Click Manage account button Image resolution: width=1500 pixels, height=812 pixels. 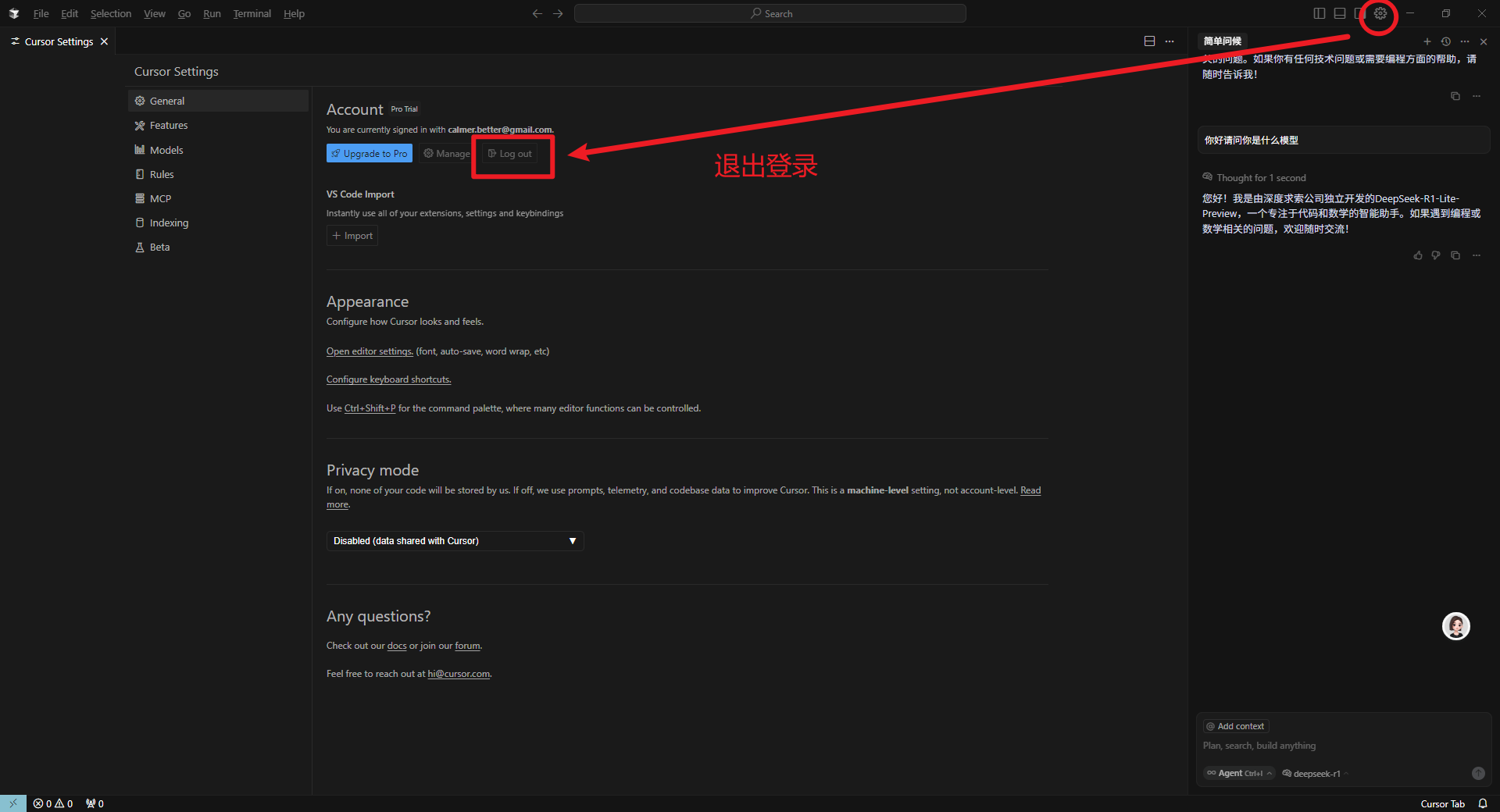tap(447, 154)
